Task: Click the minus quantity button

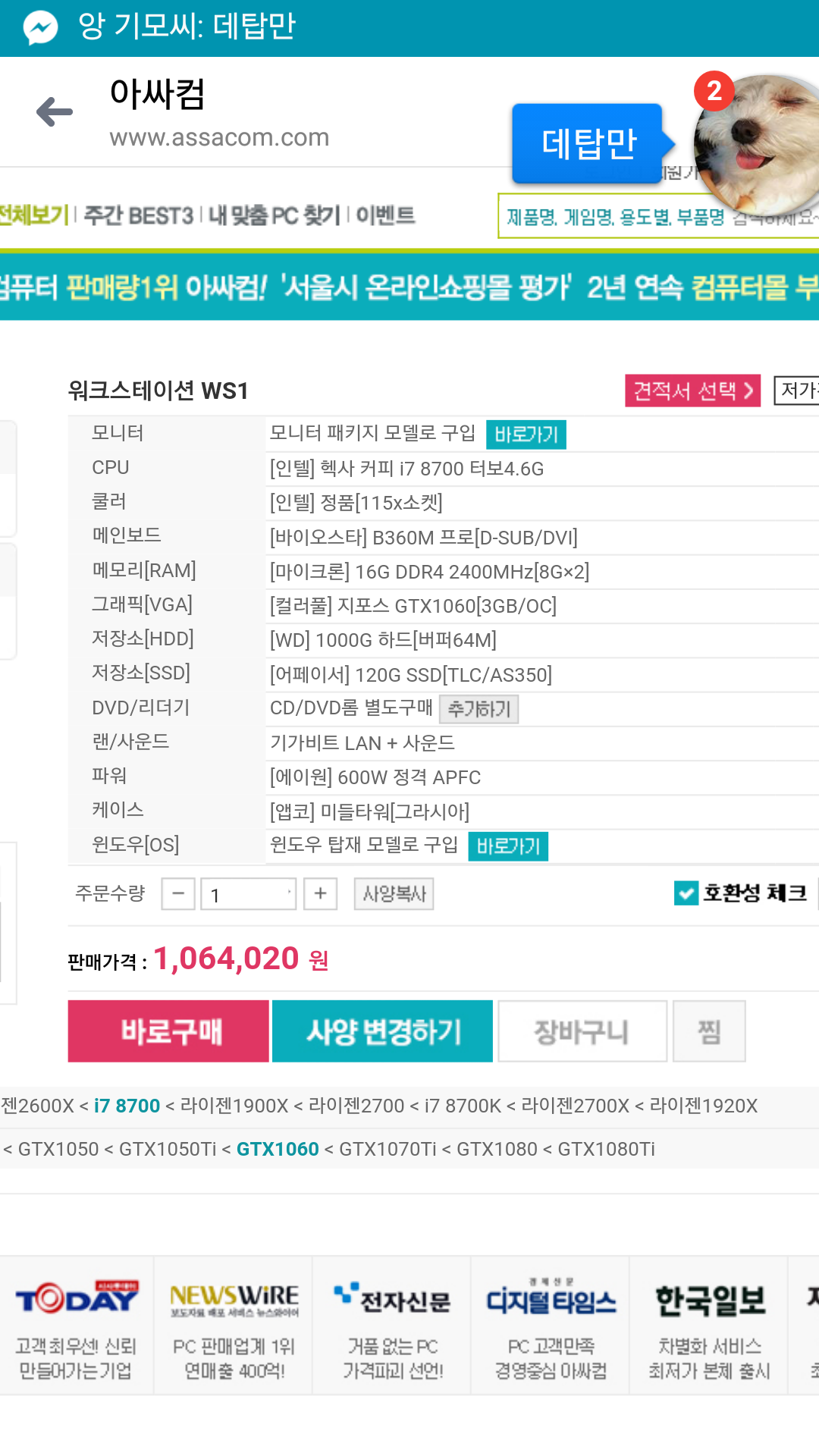Action: (178, 894)
